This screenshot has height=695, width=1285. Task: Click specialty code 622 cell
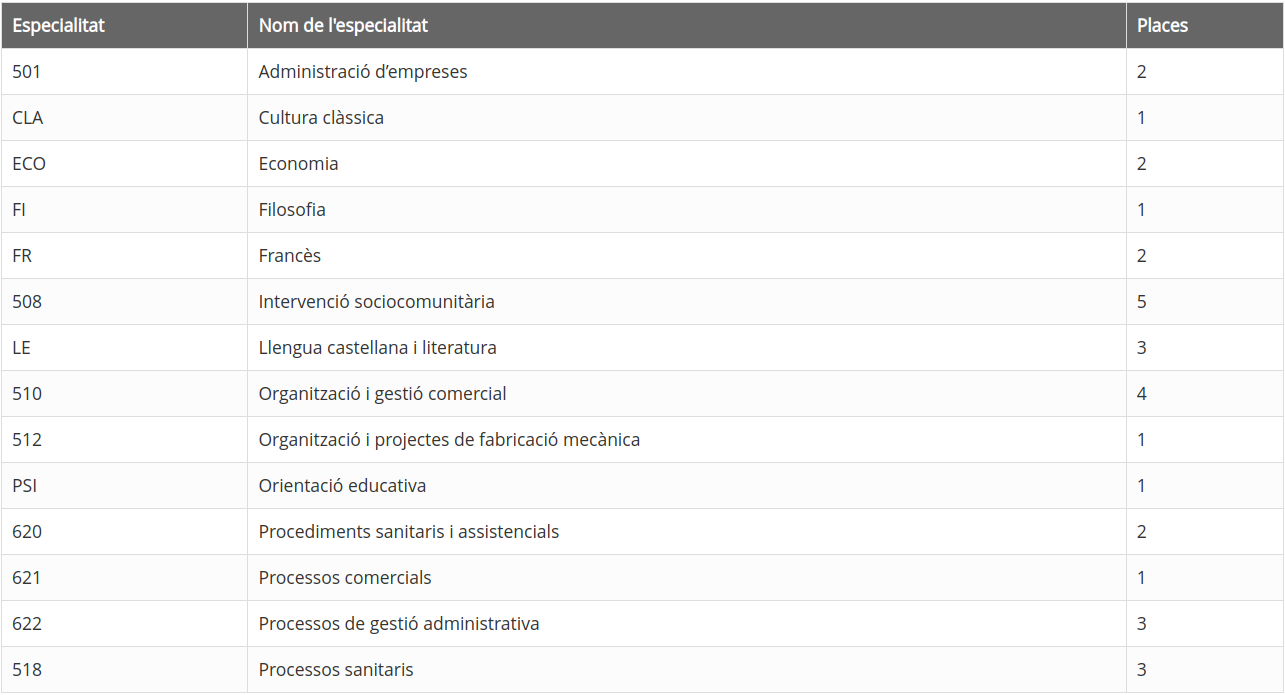pos(124,624)
